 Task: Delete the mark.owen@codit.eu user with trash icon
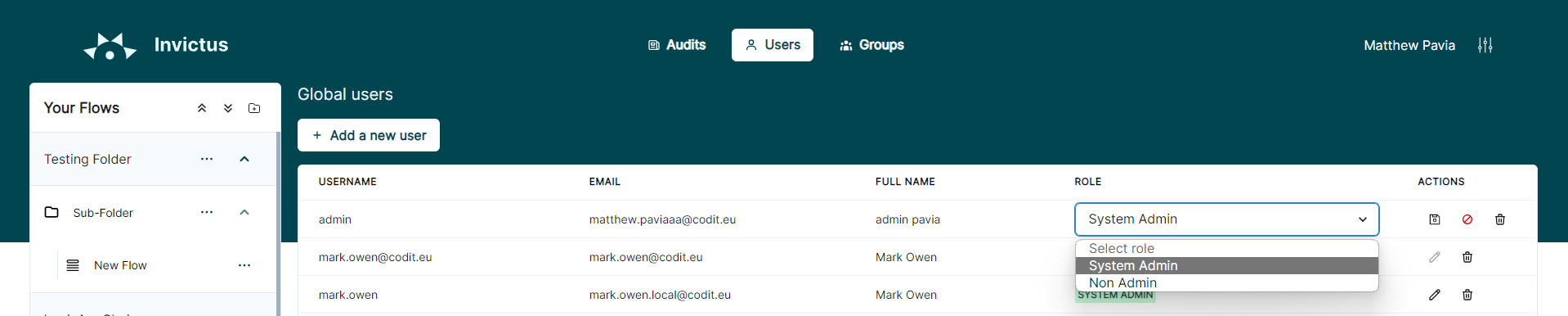[x=1467, y=257]
